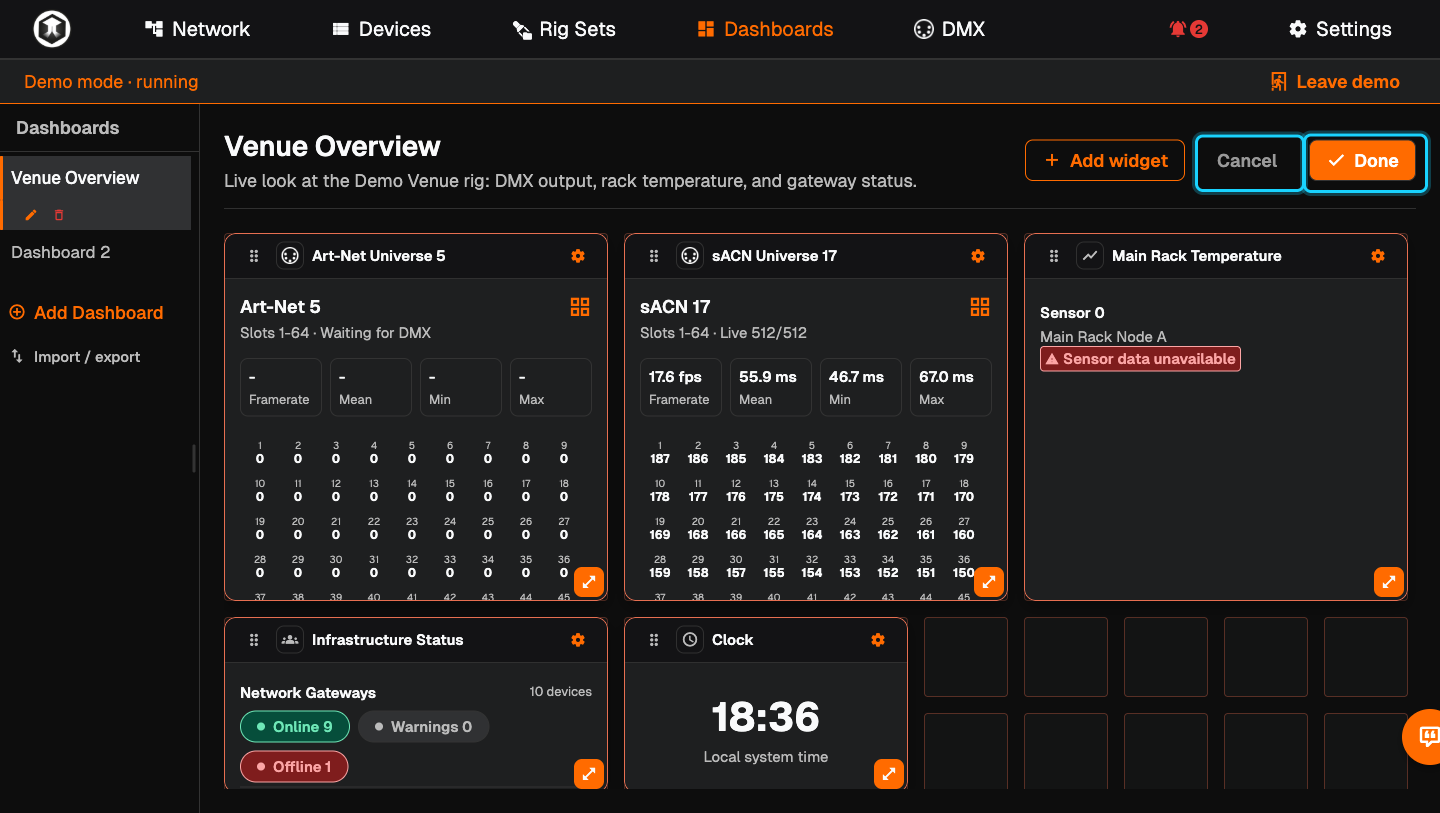Click Sensor data unavailable warning
The height and width of the screenshot is (813, 1440).
[x=1140, y=359]
